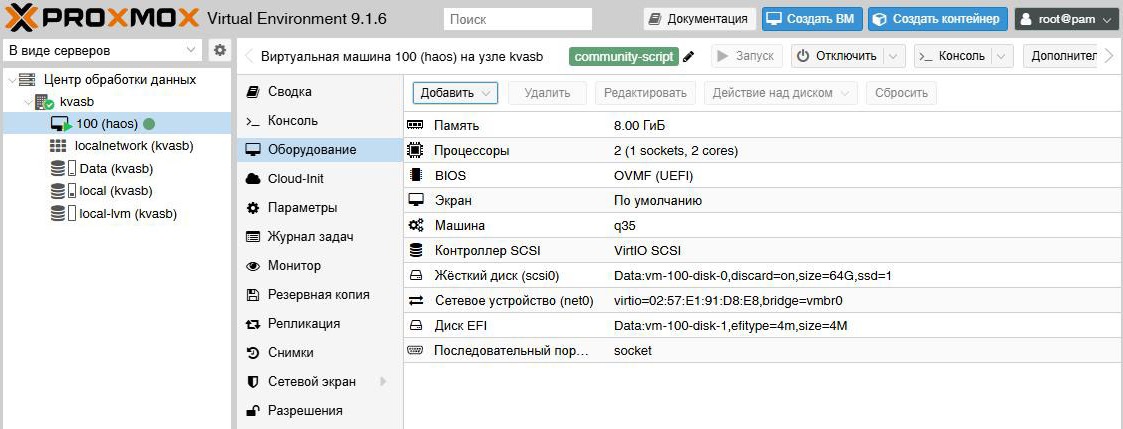Click the Proxmox logo

coord(102,17)
